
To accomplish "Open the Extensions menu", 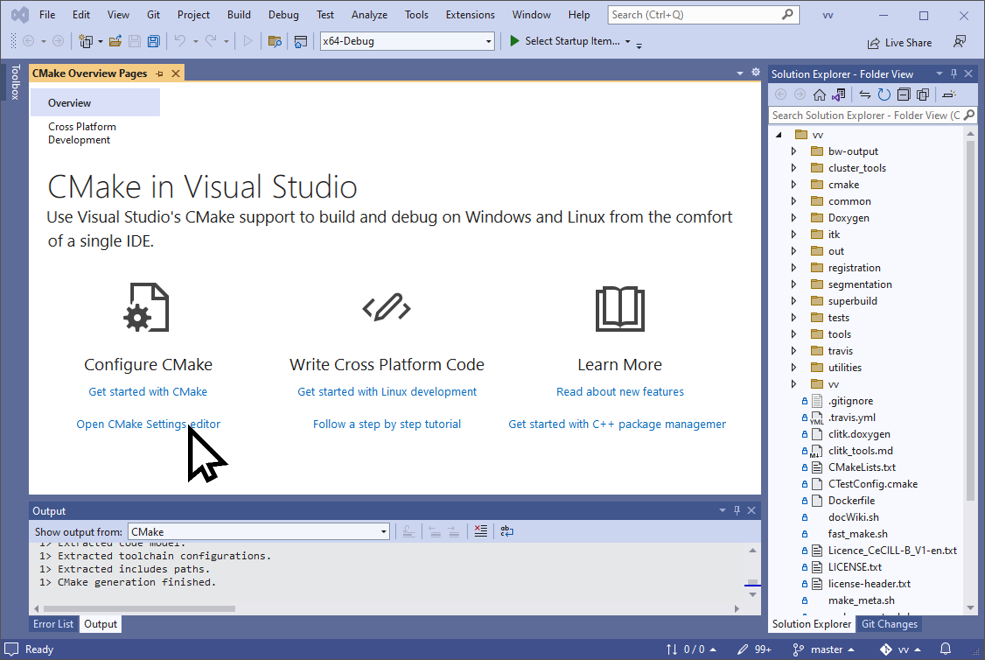I will 470,14.
